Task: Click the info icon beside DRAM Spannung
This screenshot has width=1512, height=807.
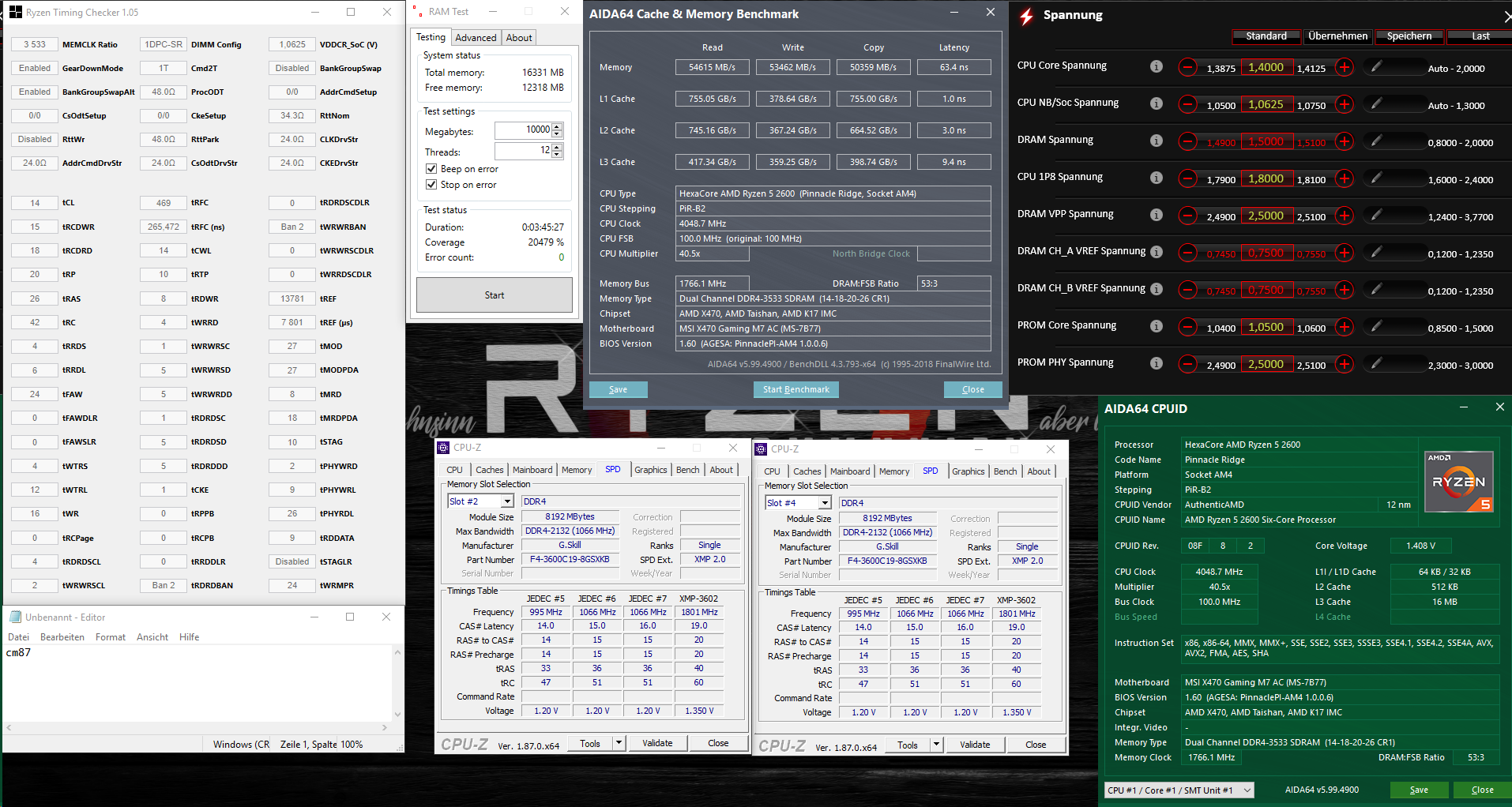Action: [x=1157, y=141]
